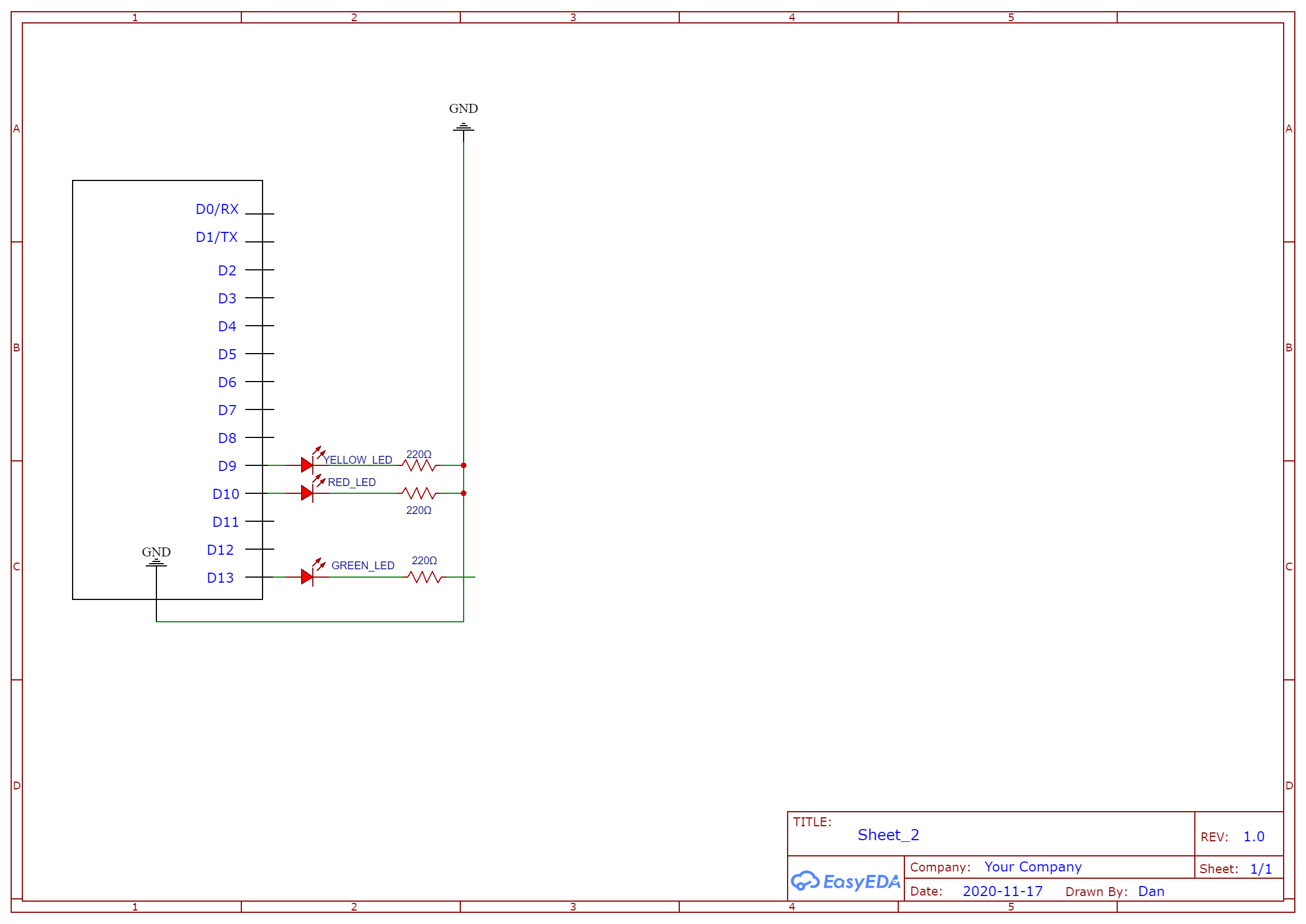This screenshot has height=924, width=1306.
Task: Click the YELLOW_LED text label
Action: (x=359, y=460)
